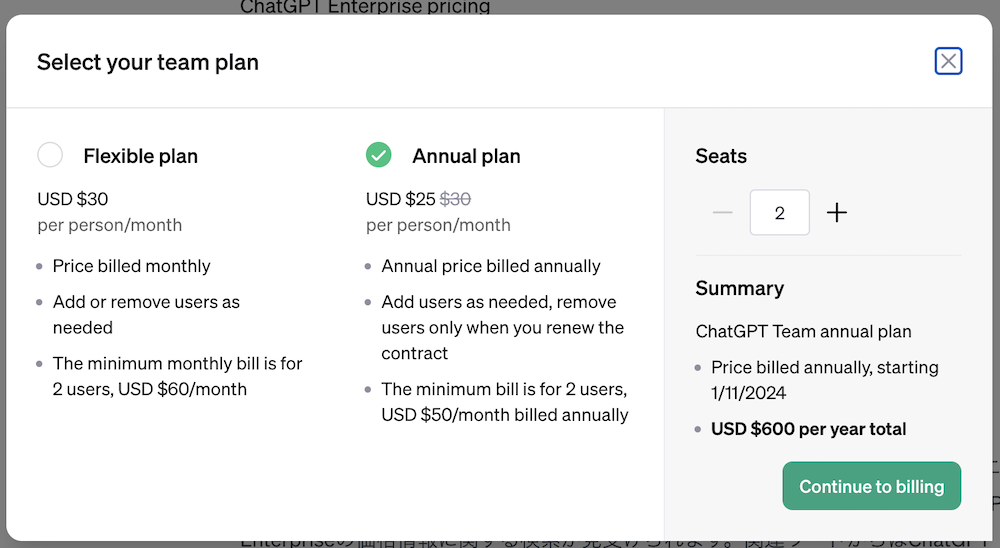Close the team plan dialog
Viewport: 1000px width, 548px height.
pyautogui.click(x=948, y=62)
